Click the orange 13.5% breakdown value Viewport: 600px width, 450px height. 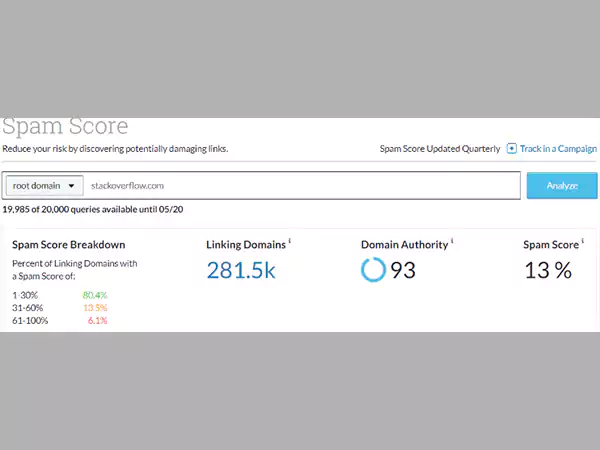[95, 308]
